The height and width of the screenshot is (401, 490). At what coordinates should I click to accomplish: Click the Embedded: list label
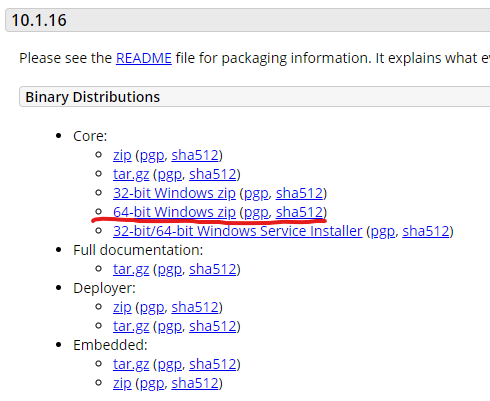(x=110, y=345)
